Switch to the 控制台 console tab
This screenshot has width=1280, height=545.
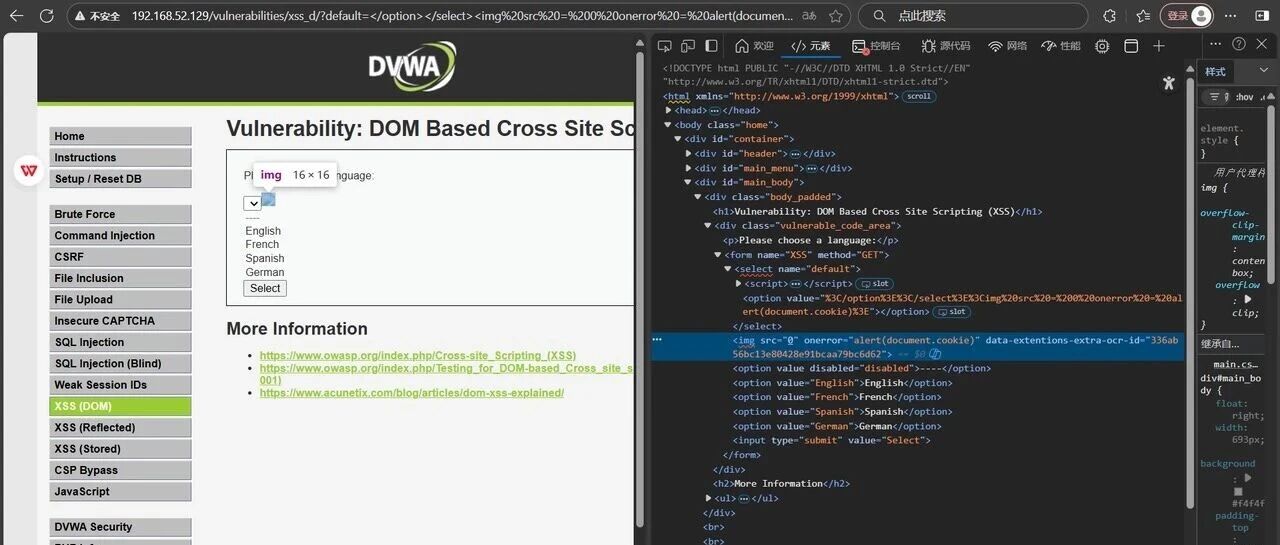[876, 46]
